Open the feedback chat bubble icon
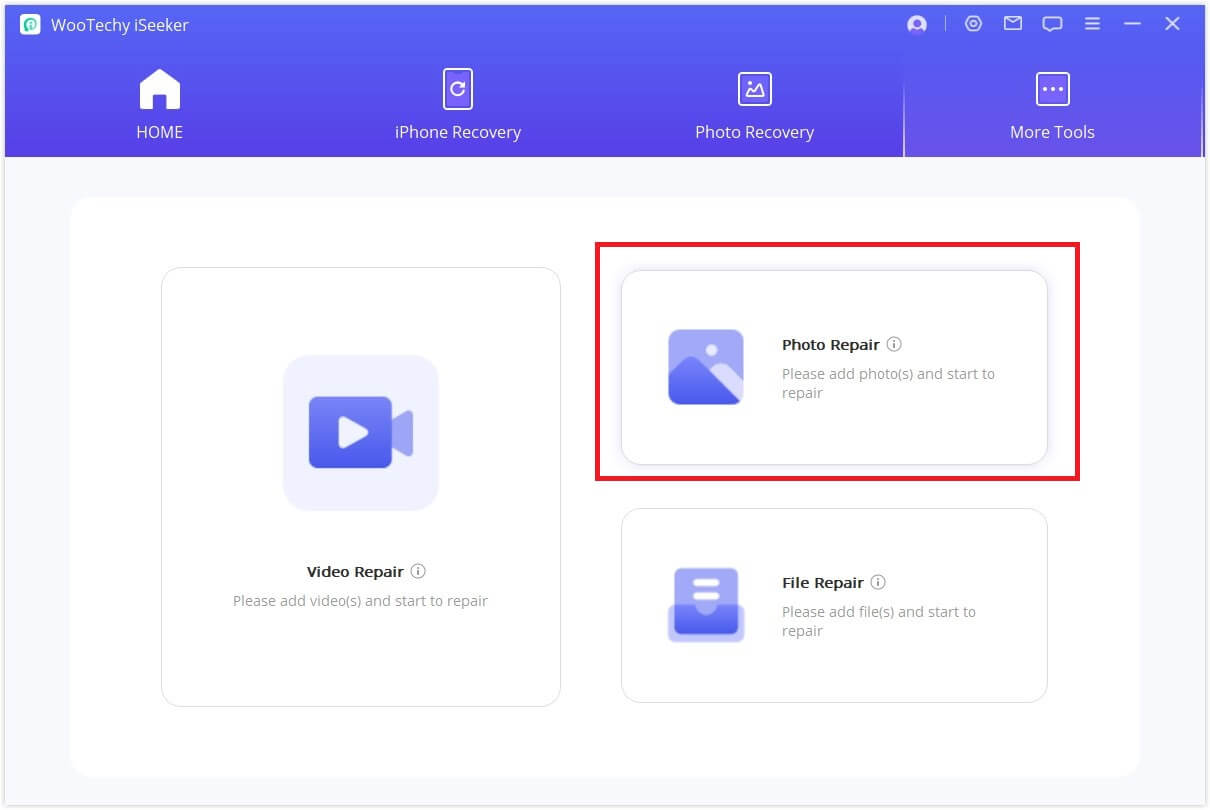 (x=1052, y=25)
